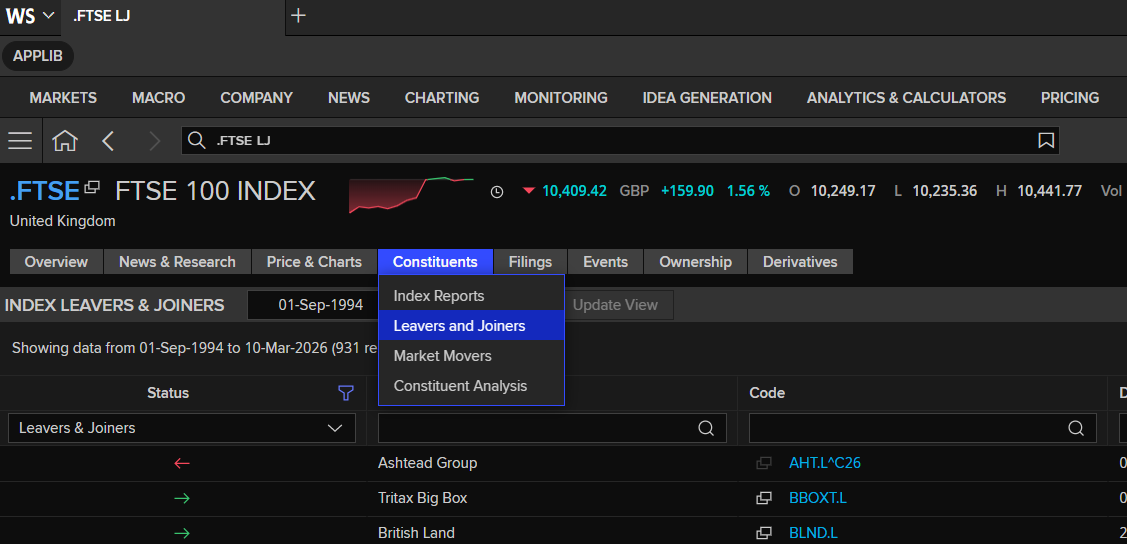Open the CHARTING menu
The width and height of the screenshot is (1127, 544).
point(442,98)
